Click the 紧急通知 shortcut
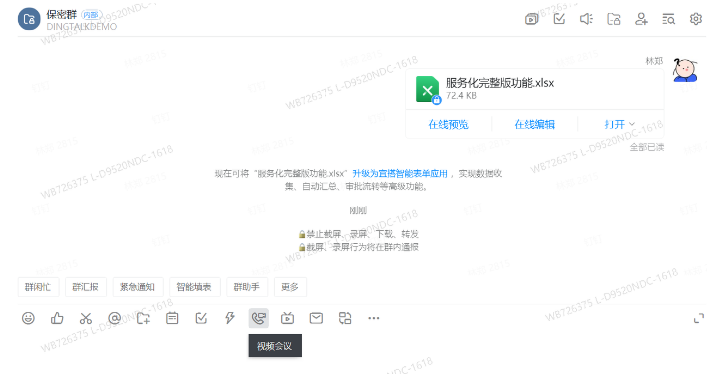 point(137,287)
